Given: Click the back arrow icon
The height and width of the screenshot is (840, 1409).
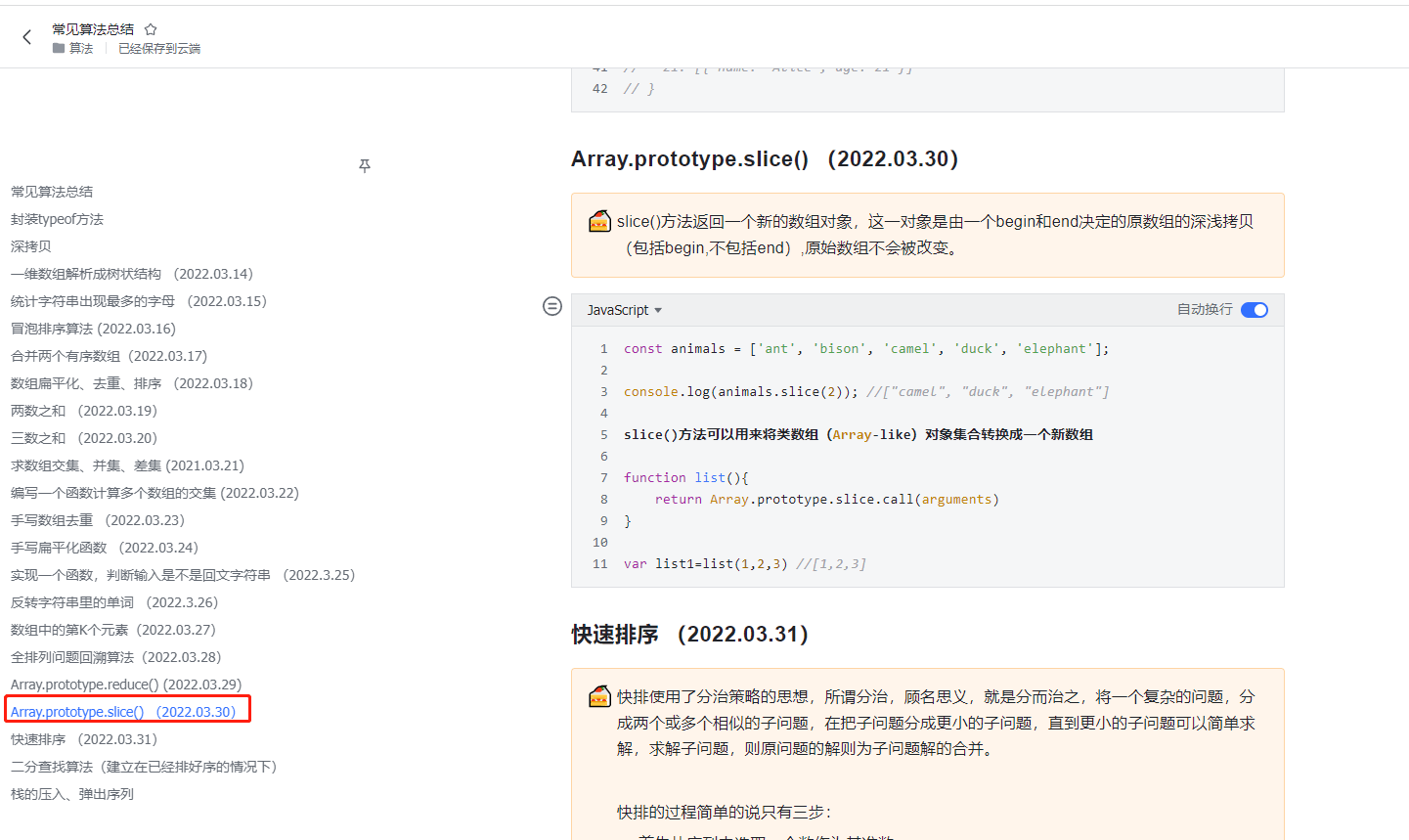Looking at the screenshot, I should click(26, 37).
